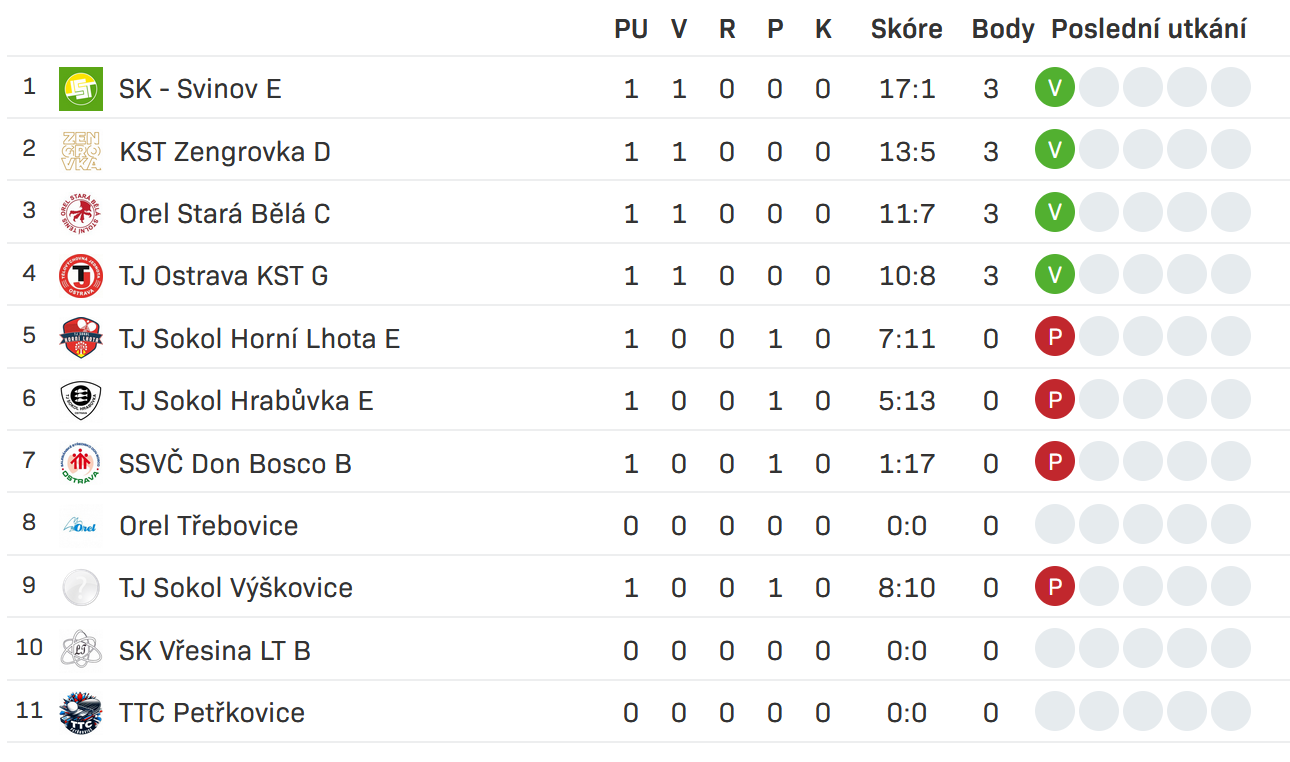Click the SK Vřesina LT B logo
Viewport: 1290px width, 762px height.
(80, 650)
